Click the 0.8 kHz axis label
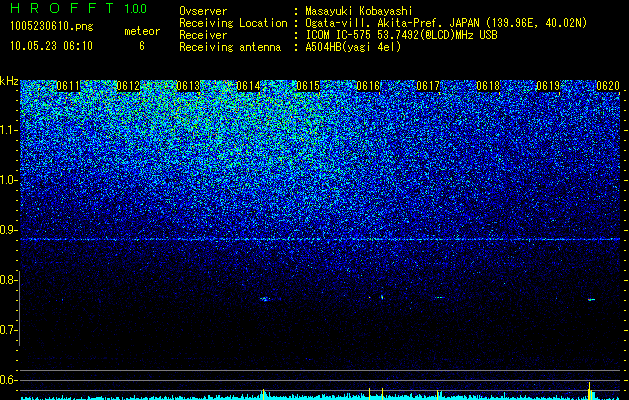This screenshot has width=629, height=400. [x=9, y=280]
